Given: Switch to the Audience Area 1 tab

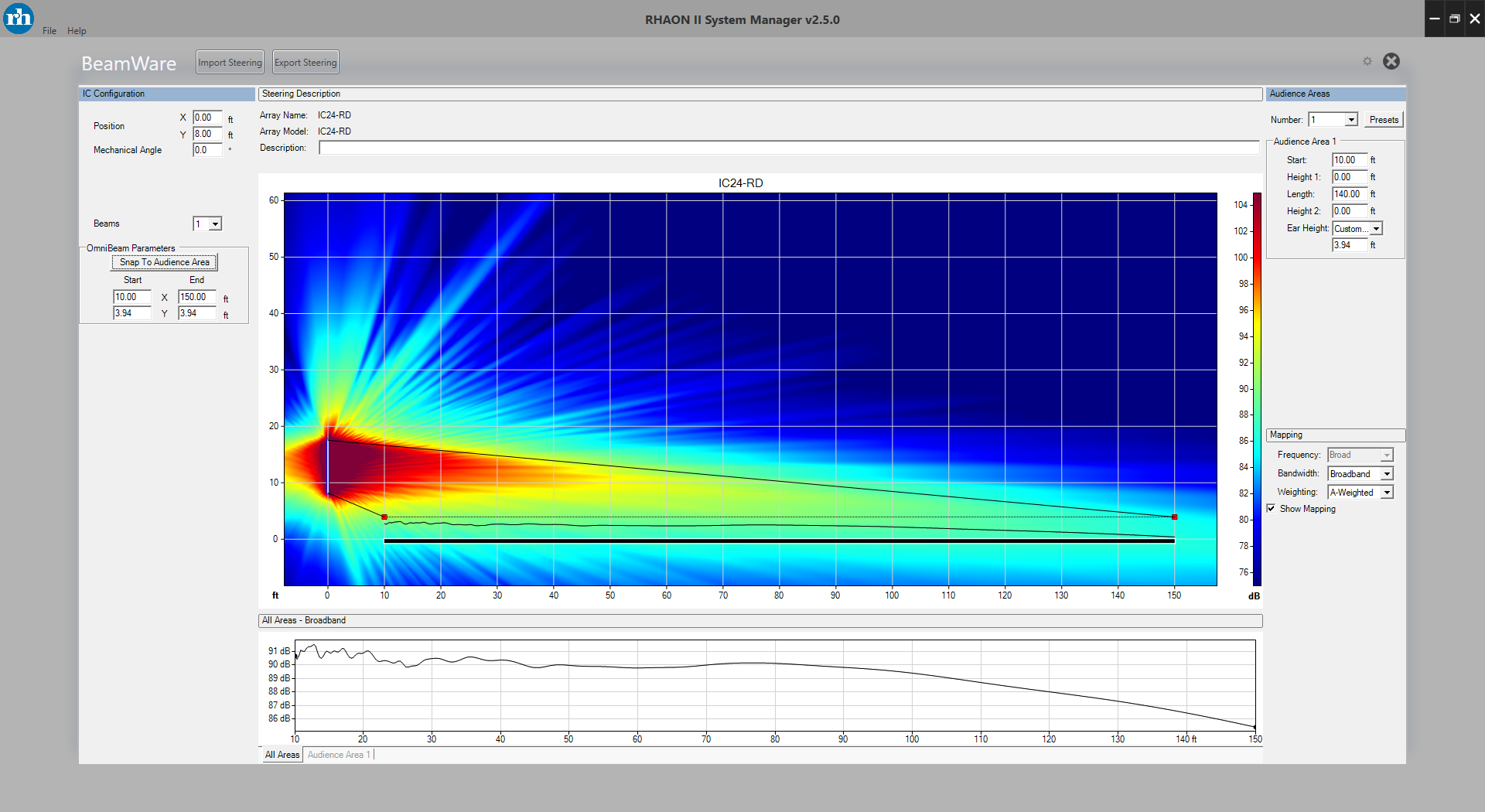Looking at the screenshot, I should tap(340, 755).
